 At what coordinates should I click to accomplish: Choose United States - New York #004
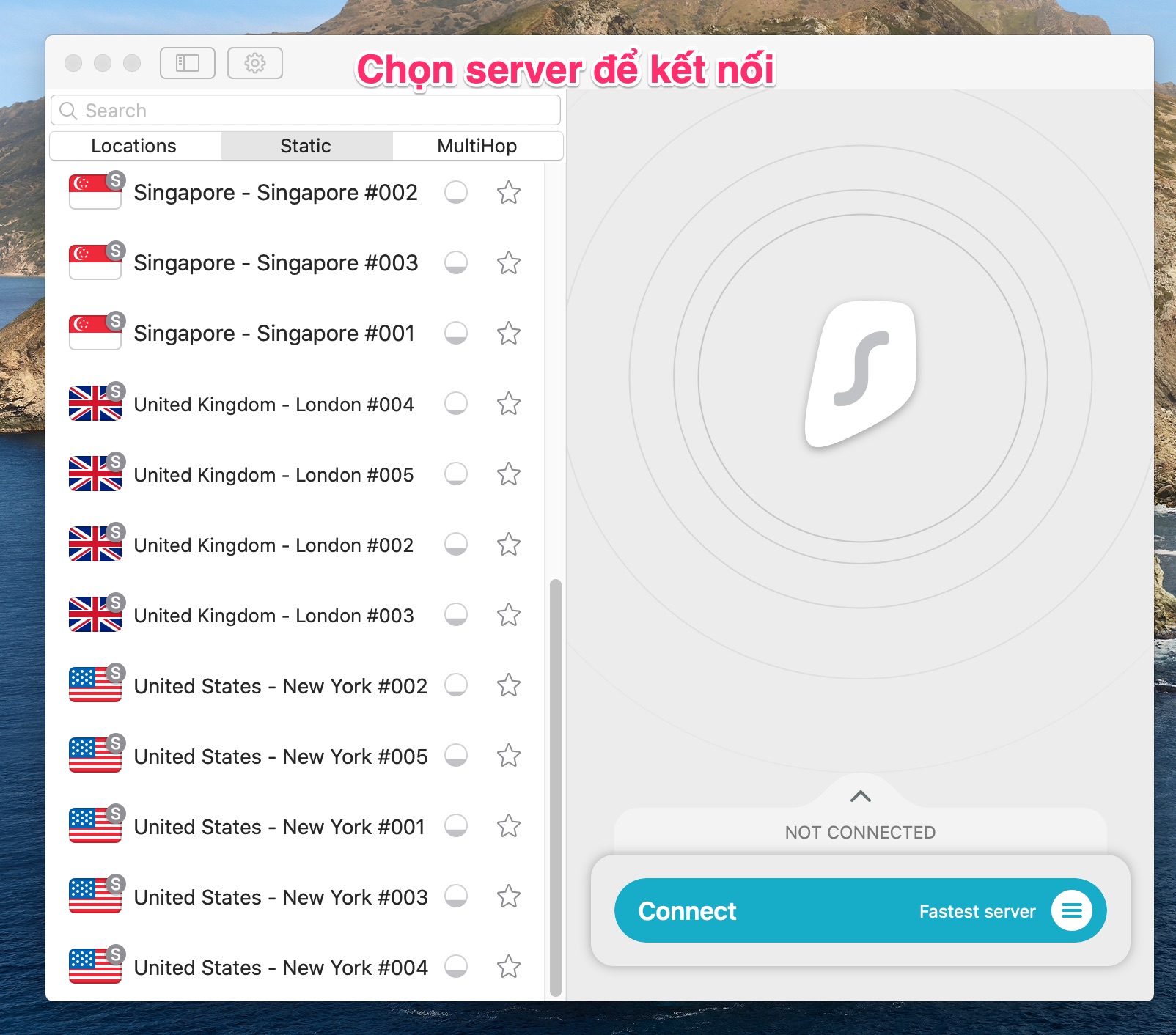pyautogui.click(x=280, y=968)
